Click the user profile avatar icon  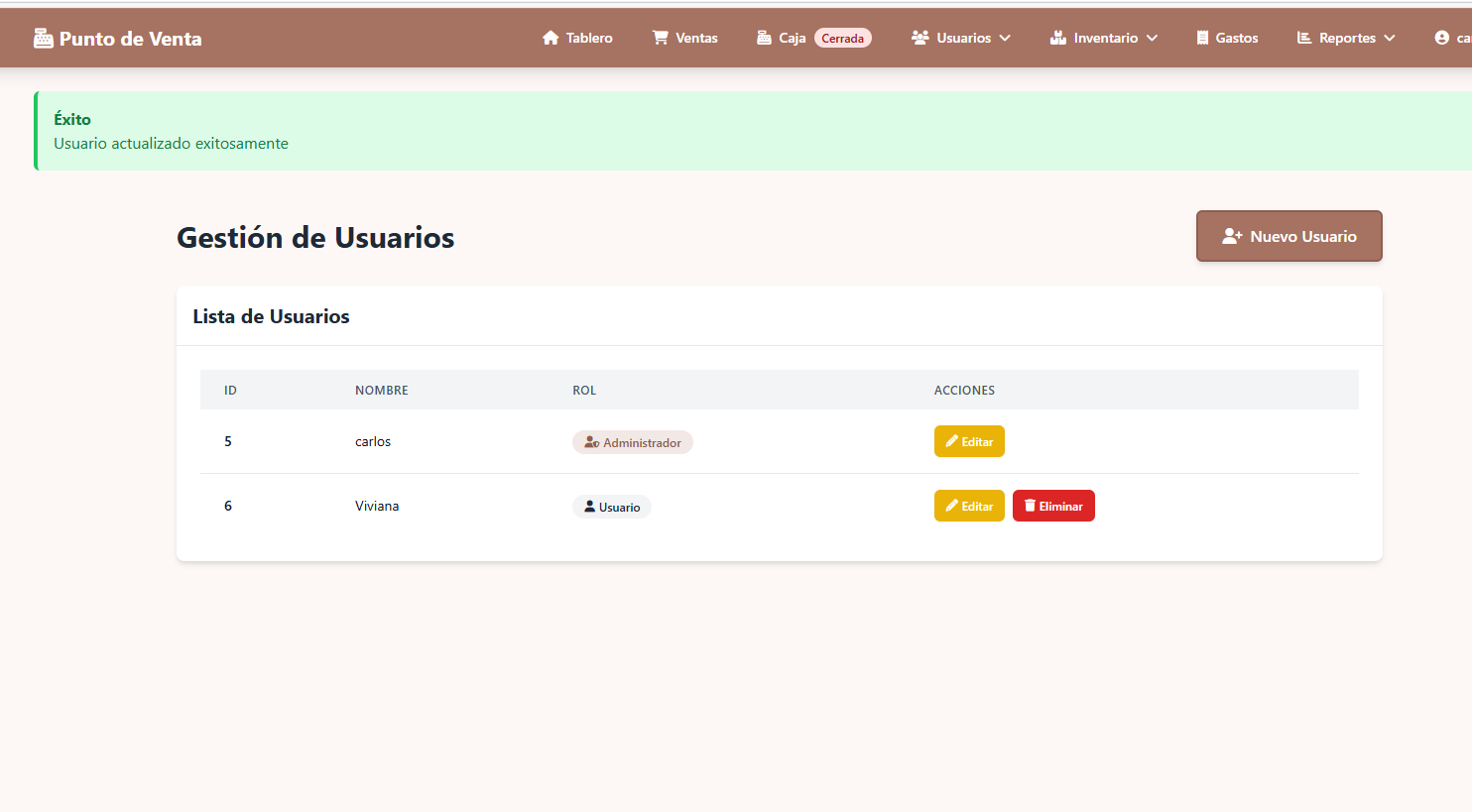[x=1441, y=38]
